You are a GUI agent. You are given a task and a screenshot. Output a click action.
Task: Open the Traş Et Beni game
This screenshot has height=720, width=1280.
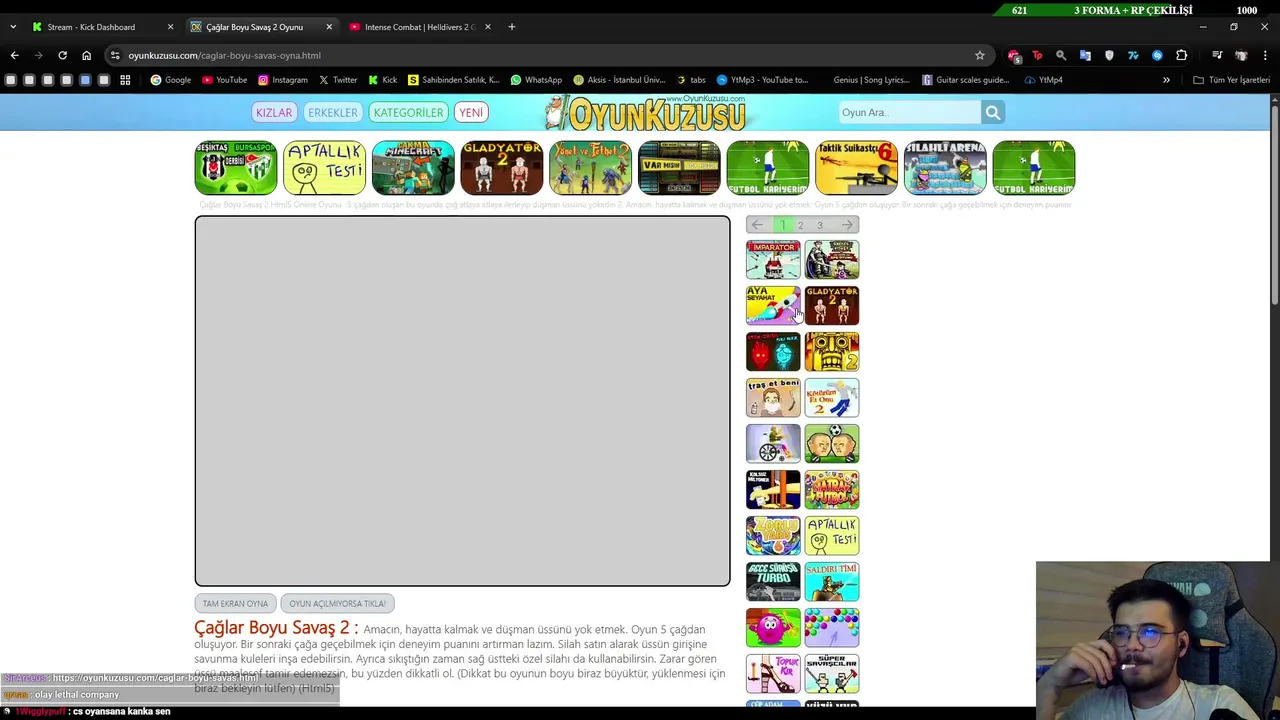773,398
